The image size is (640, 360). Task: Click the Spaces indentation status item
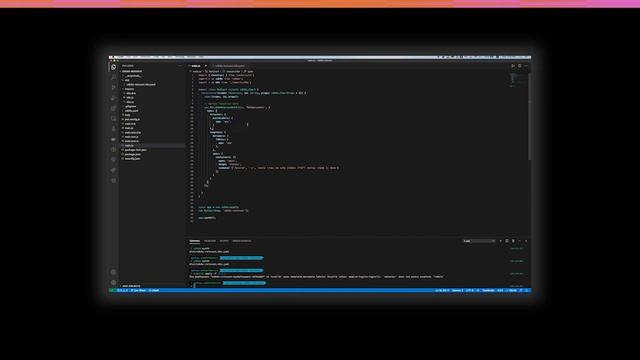(x=458, y=290)
